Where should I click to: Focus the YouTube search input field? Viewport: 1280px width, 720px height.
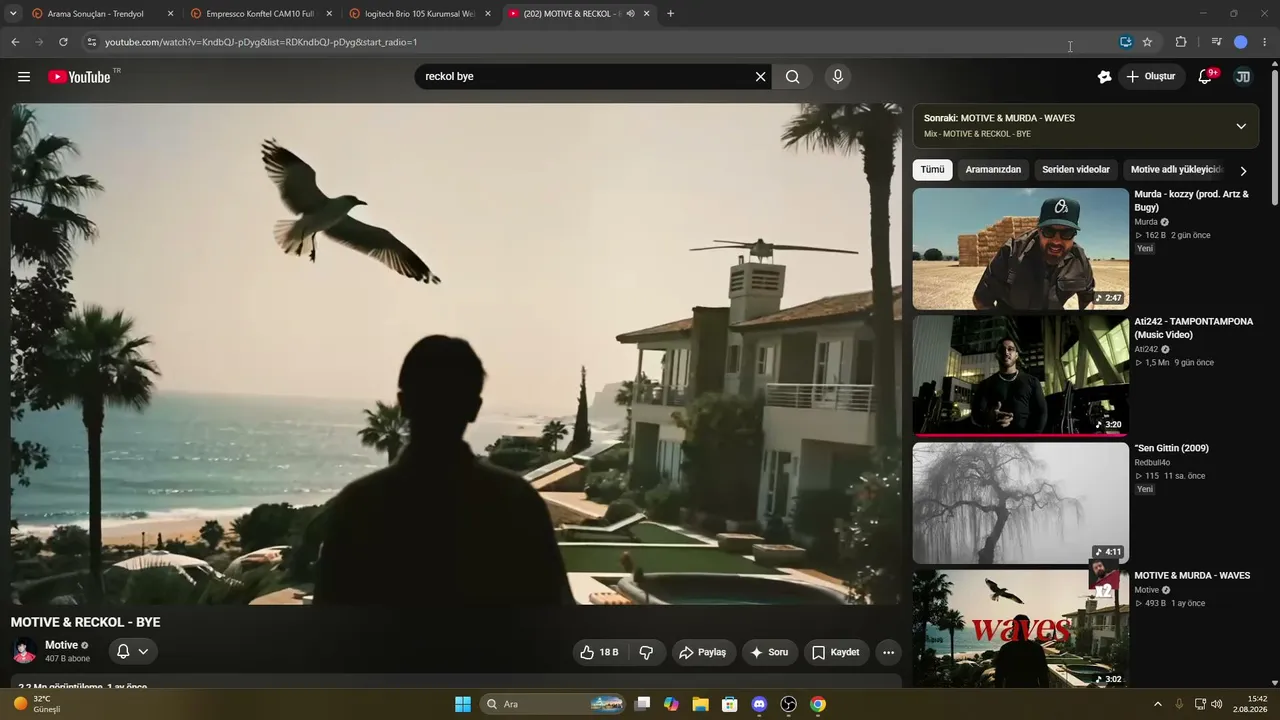coord(585,77)
